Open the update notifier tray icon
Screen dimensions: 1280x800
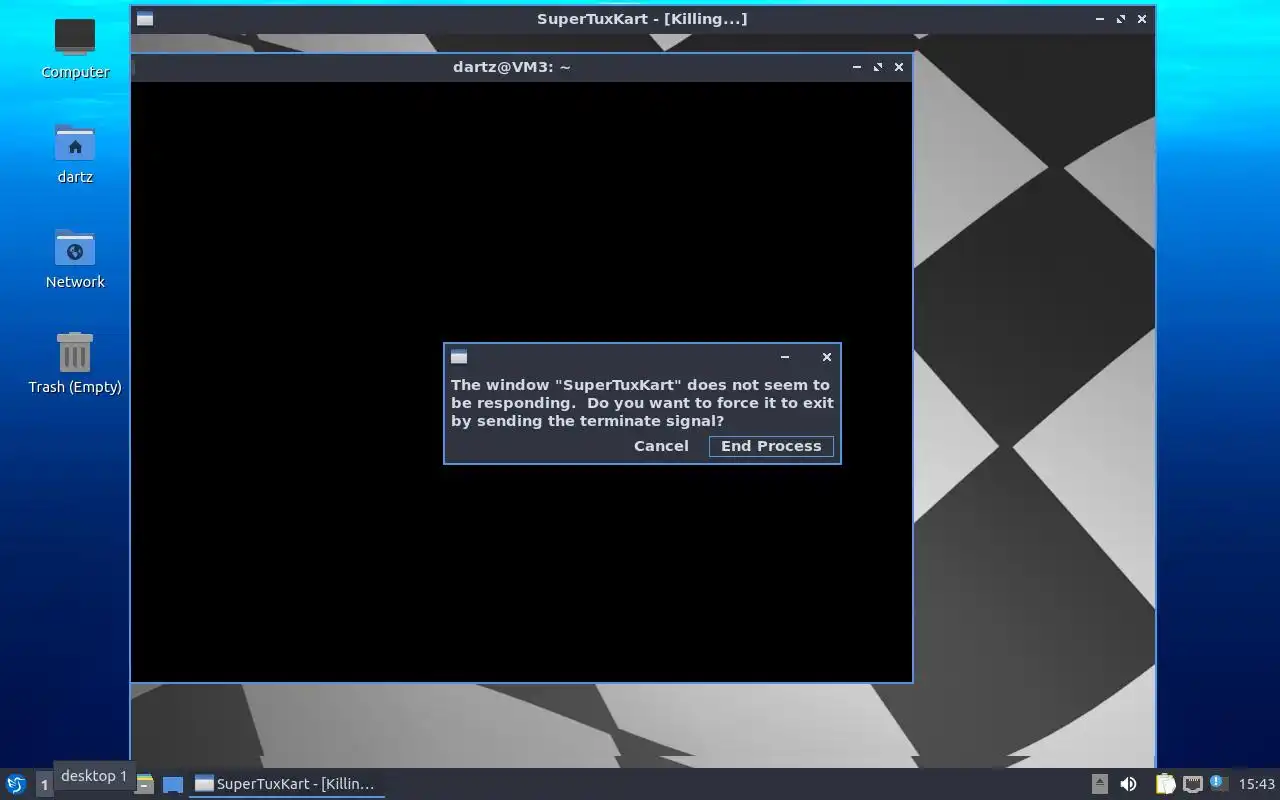pyautogui.click(x=1218, y=783)
